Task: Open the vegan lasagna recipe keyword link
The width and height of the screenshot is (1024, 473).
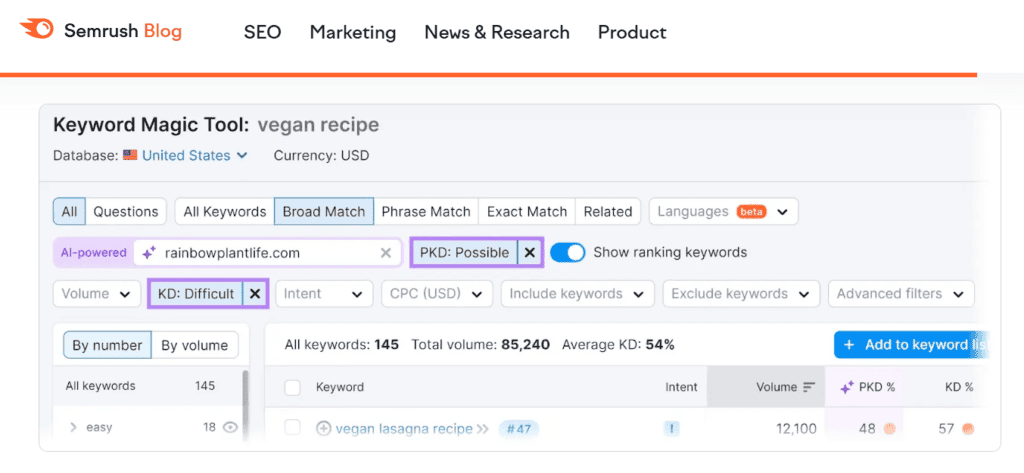Action: pyautogui.click(x=404, y=429)
